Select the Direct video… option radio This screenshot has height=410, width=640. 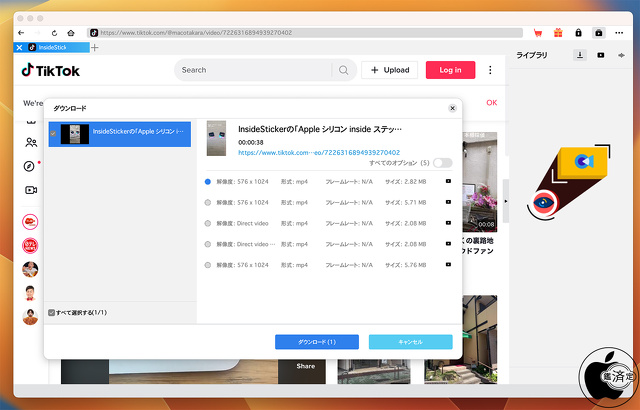pyautogui.click(x=208, y=244)
